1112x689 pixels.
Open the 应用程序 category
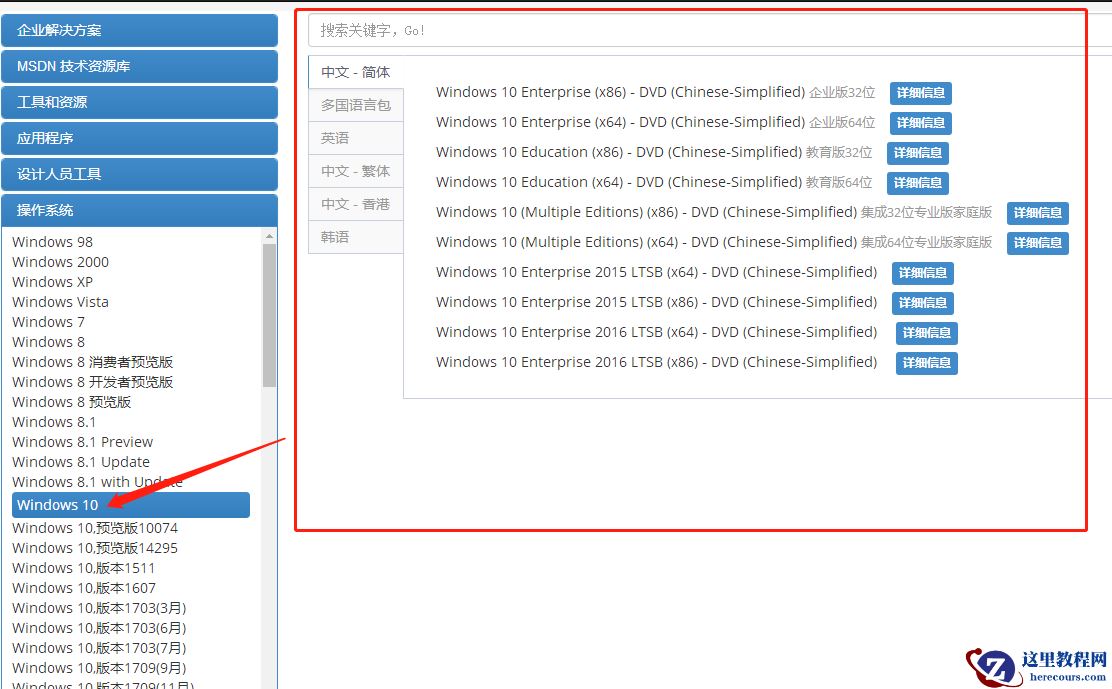pyautogui.click(x=139, y=138)
